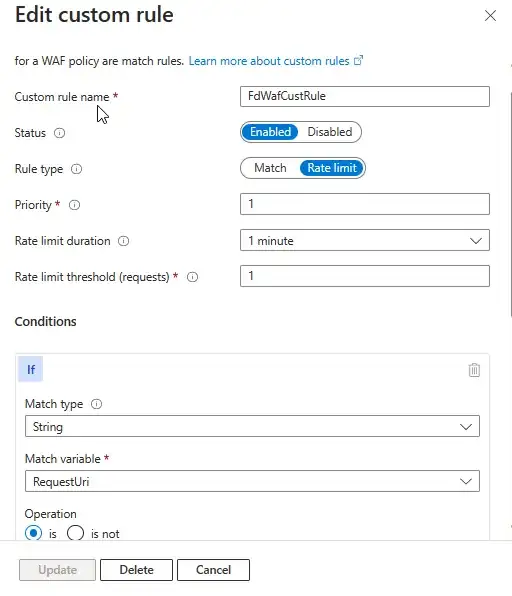
Task: Click the Match type info icon
Action: (97, 404)
